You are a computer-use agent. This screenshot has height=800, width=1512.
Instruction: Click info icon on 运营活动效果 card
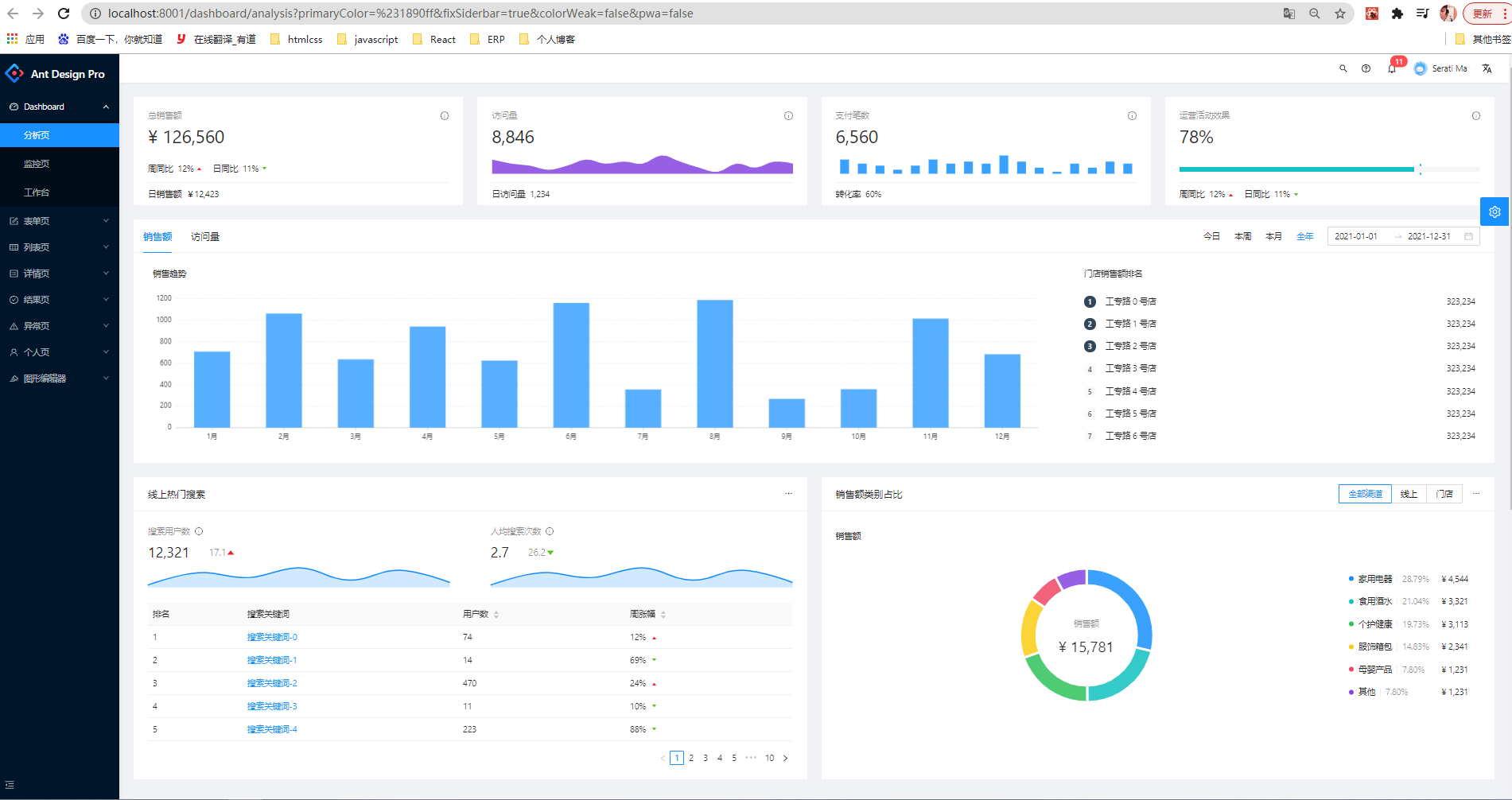[x=1476, y=116]
